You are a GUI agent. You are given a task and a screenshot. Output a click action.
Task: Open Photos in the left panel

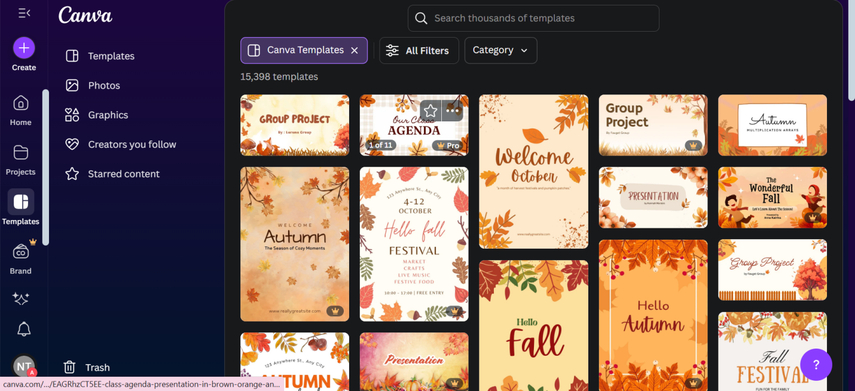(x=104, y=86)
